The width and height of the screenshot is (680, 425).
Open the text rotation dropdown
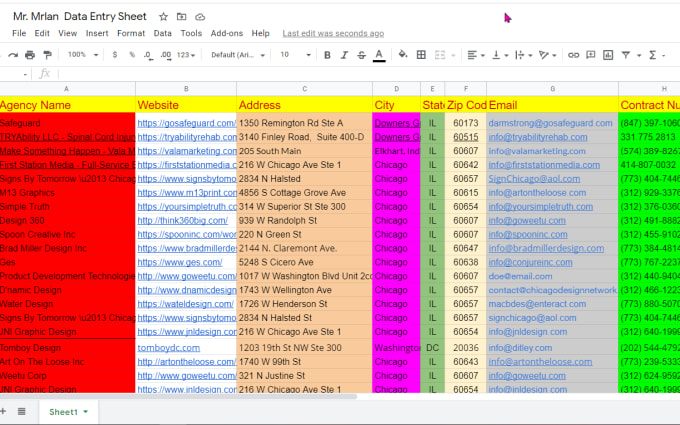[x=547, y=55]
